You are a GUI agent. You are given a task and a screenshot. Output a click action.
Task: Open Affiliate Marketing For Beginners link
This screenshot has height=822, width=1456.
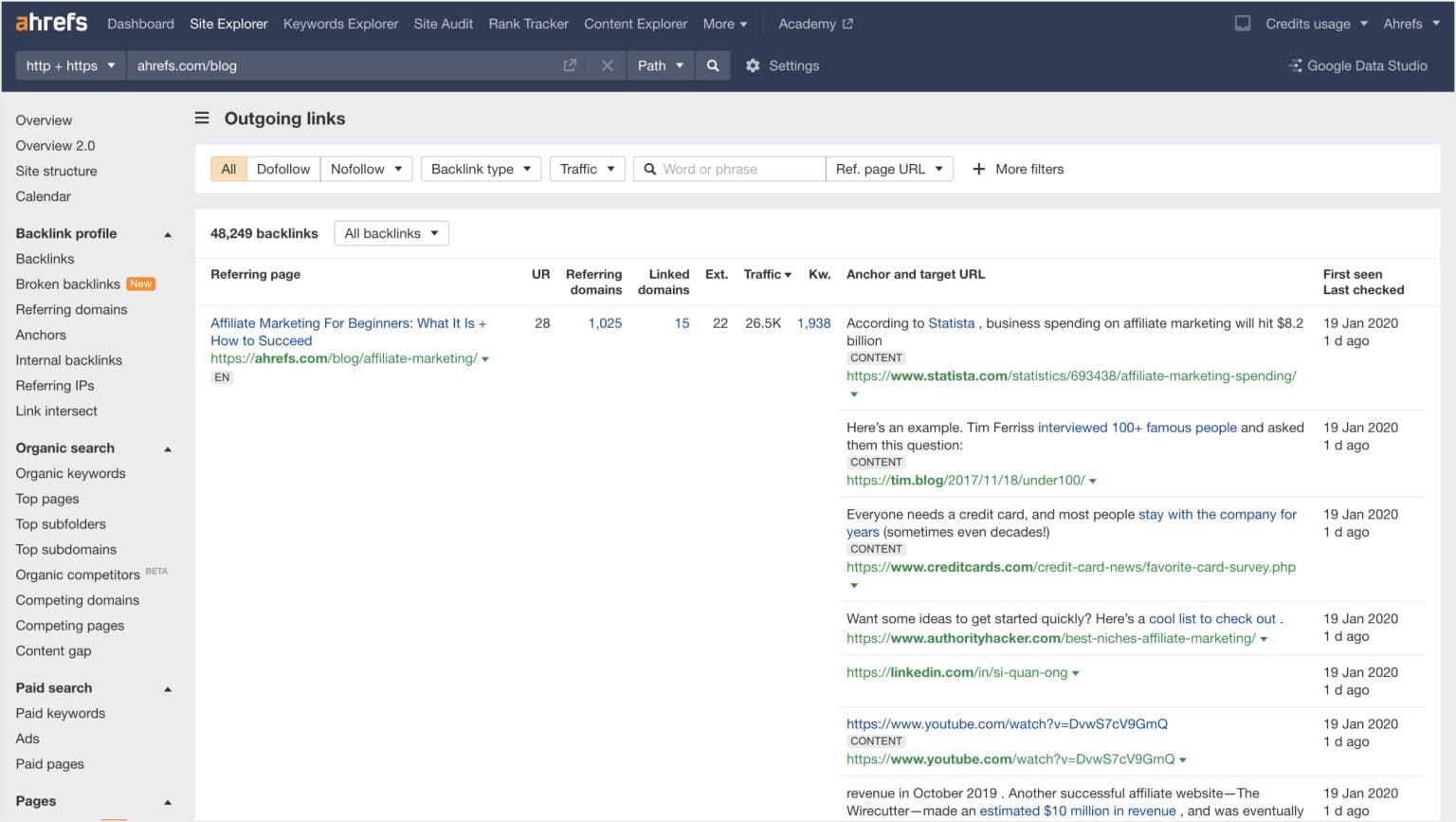(x=348, y=332)
